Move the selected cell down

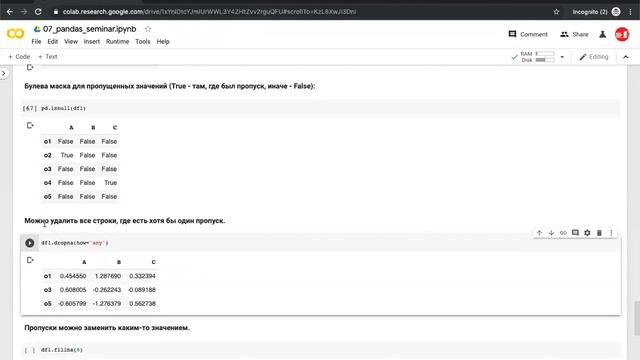point(551,233)
